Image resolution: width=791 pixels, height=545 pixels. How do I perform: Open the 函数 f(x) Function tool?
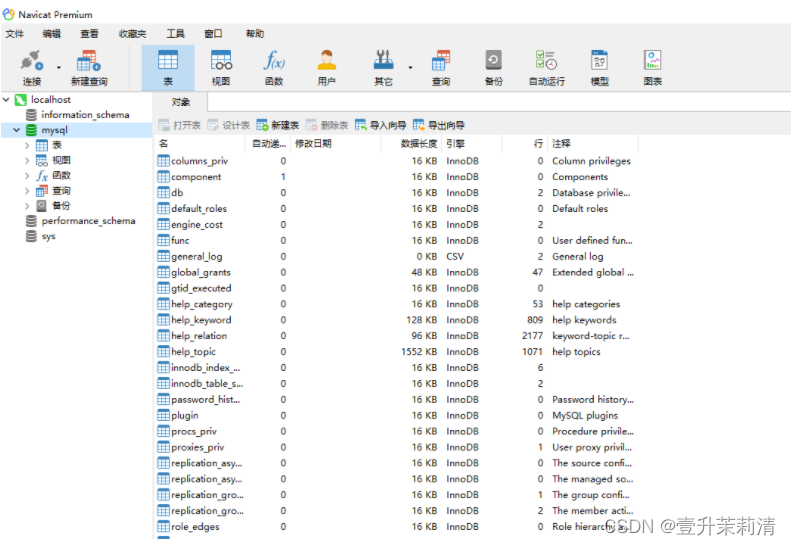(274, 67)
